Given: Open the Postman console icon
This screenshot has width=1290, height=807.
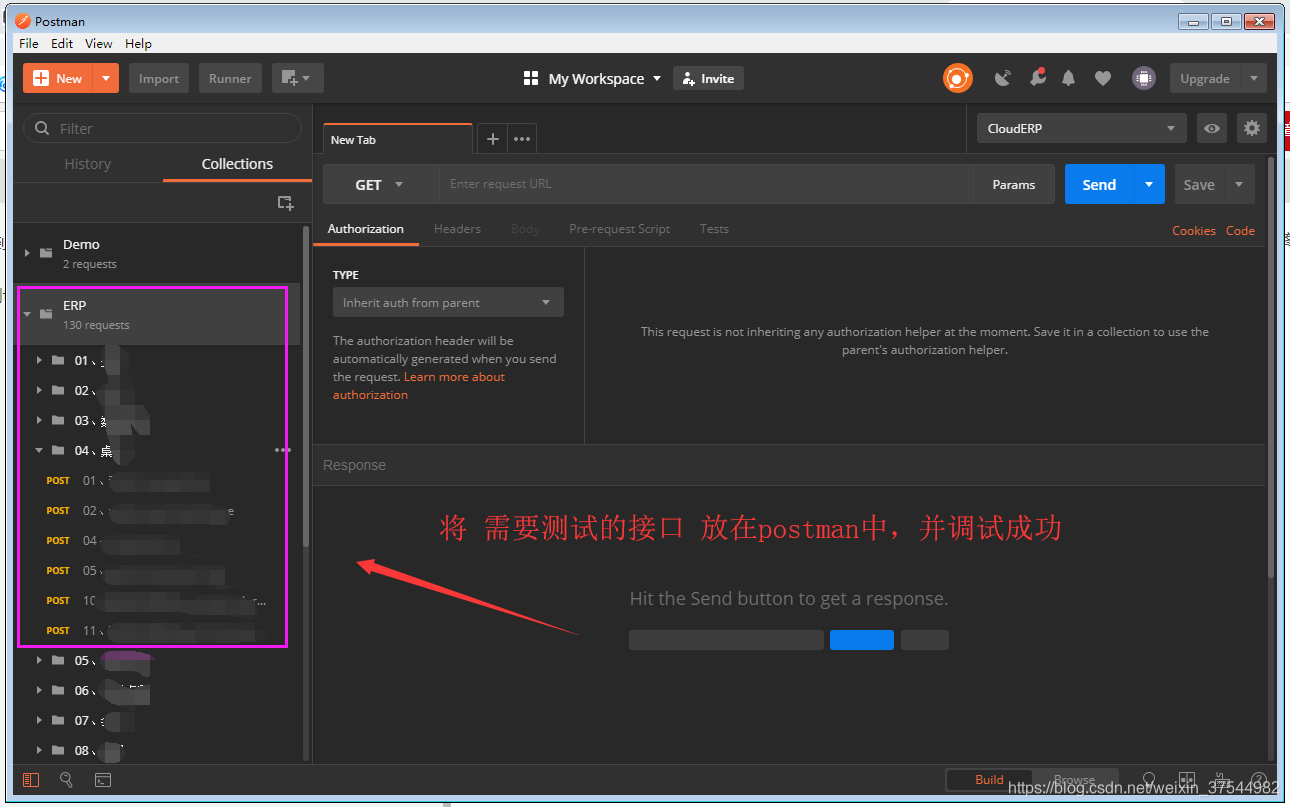Looking at the screenshot, I should [103, 780].
